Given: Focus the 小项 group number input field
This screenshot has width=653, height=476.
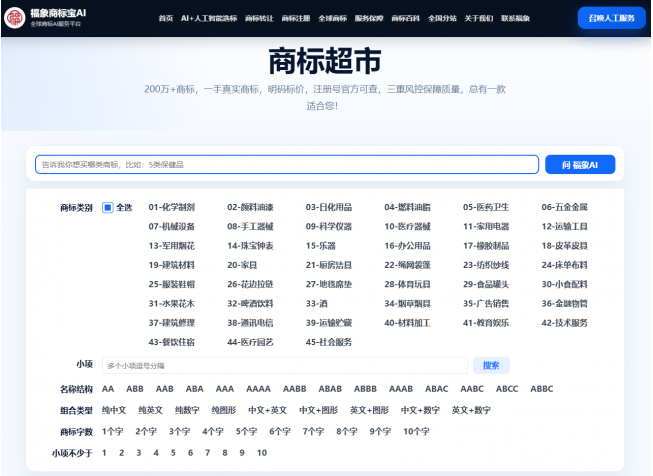Looking at the screenshot, I should point(285,366).
